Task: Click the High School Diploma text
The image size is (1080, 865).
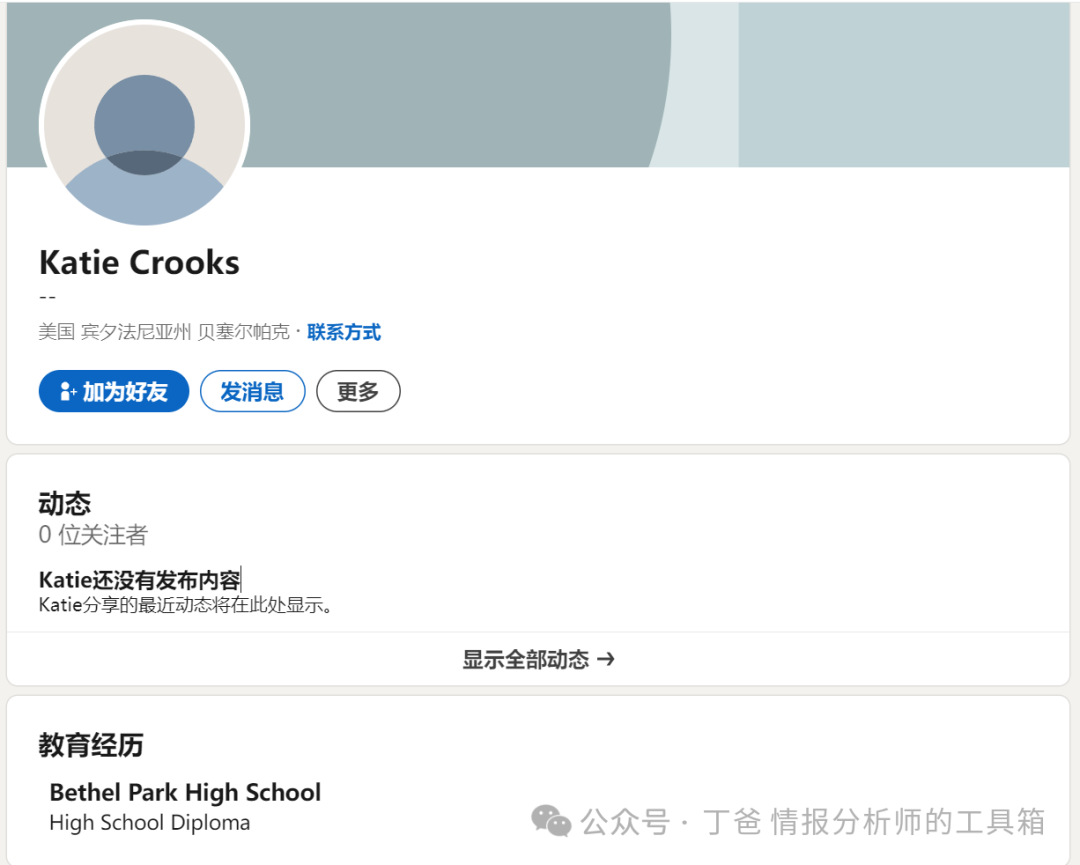Action: 149,822
